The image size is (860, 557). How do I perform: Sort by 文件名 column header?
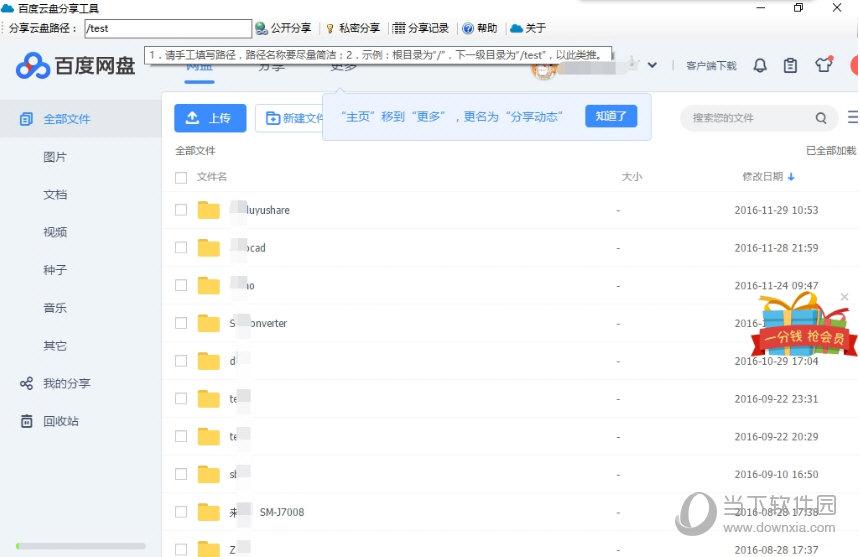point(212,177)
